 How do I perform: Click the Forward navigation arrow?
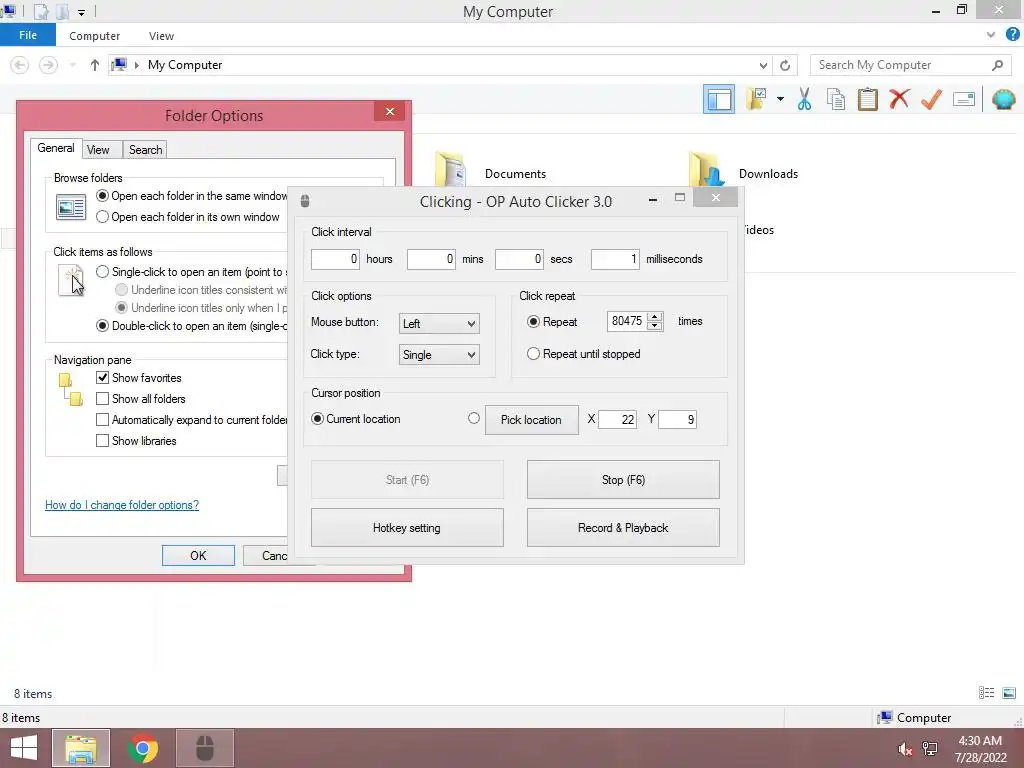pyautogui.click(x=48, y=65)
